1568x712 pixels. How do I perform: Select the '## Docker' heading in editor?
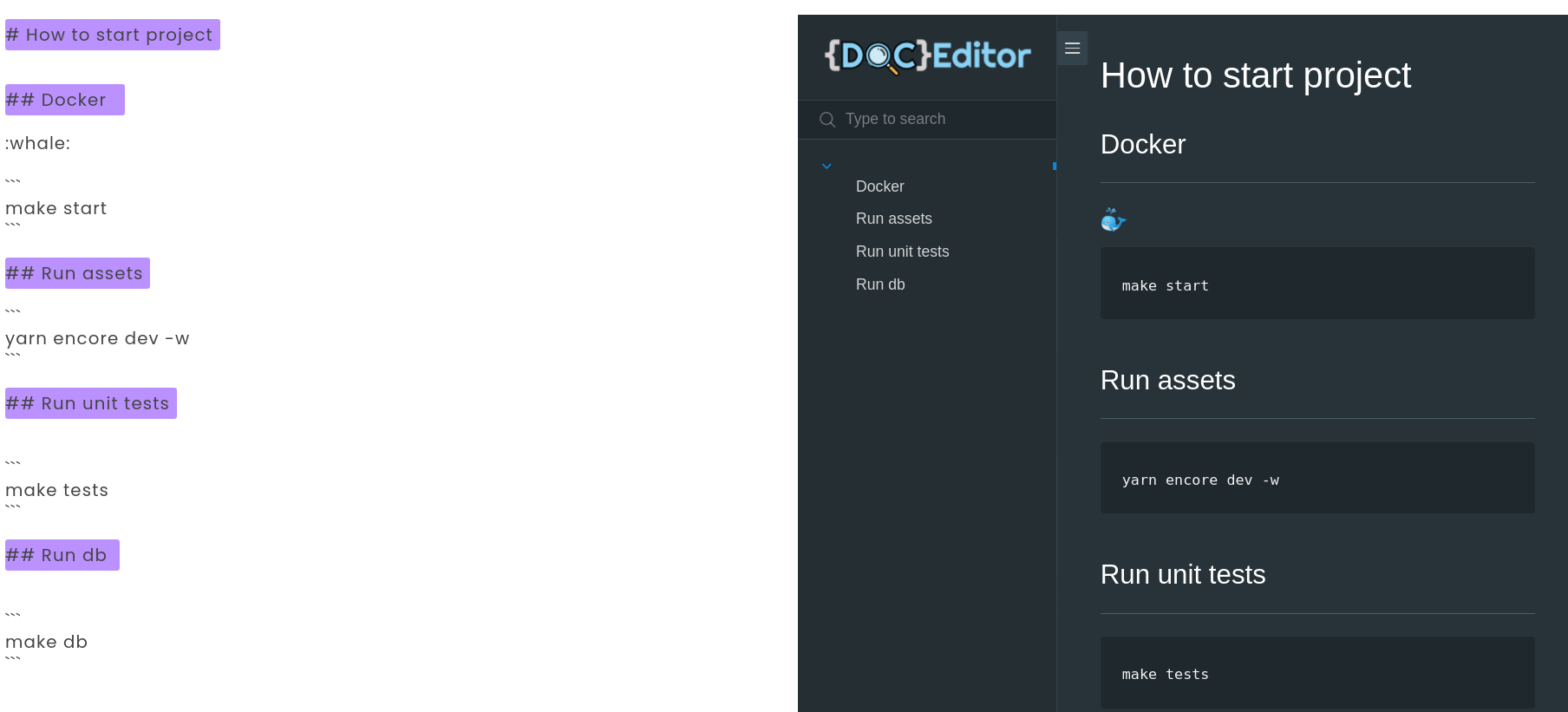(65, 100)
